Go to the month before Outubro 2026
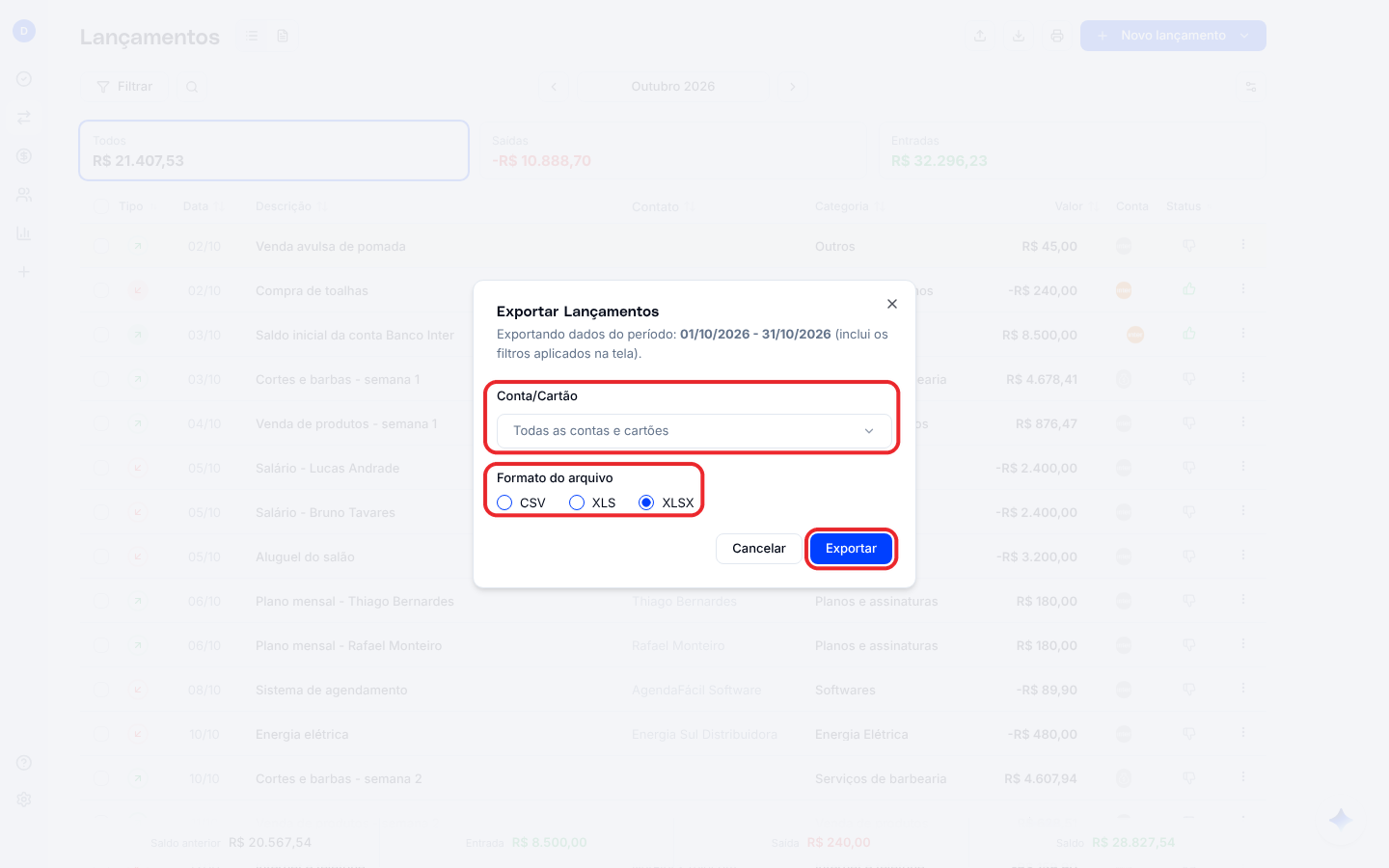Image resolution: width=1389 pixels, height=868 pixels. [554, 87]
